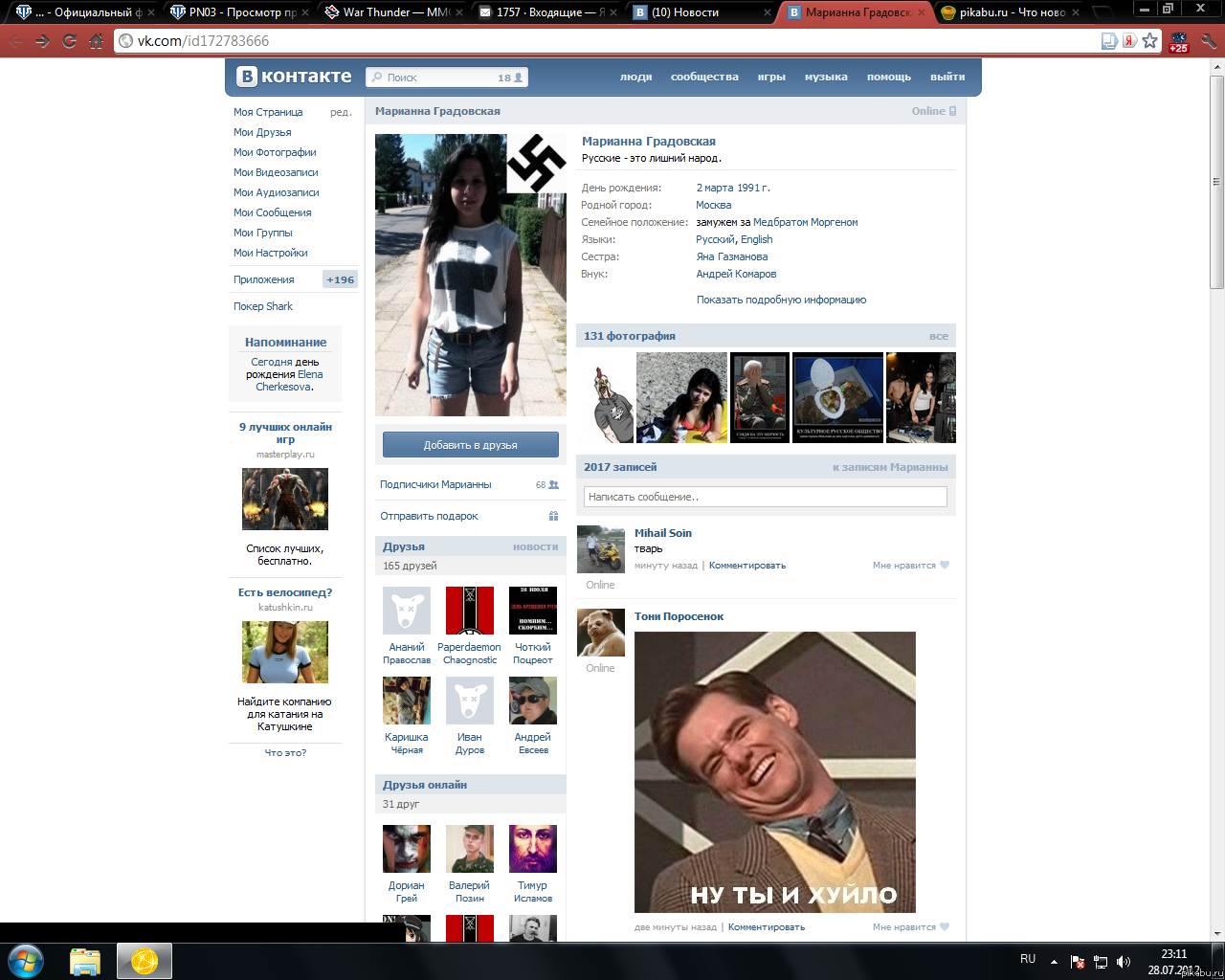This screenshot has height=980, width=1225.
Task: Toggle the RU input language indicator
Action: point(1028,959)
